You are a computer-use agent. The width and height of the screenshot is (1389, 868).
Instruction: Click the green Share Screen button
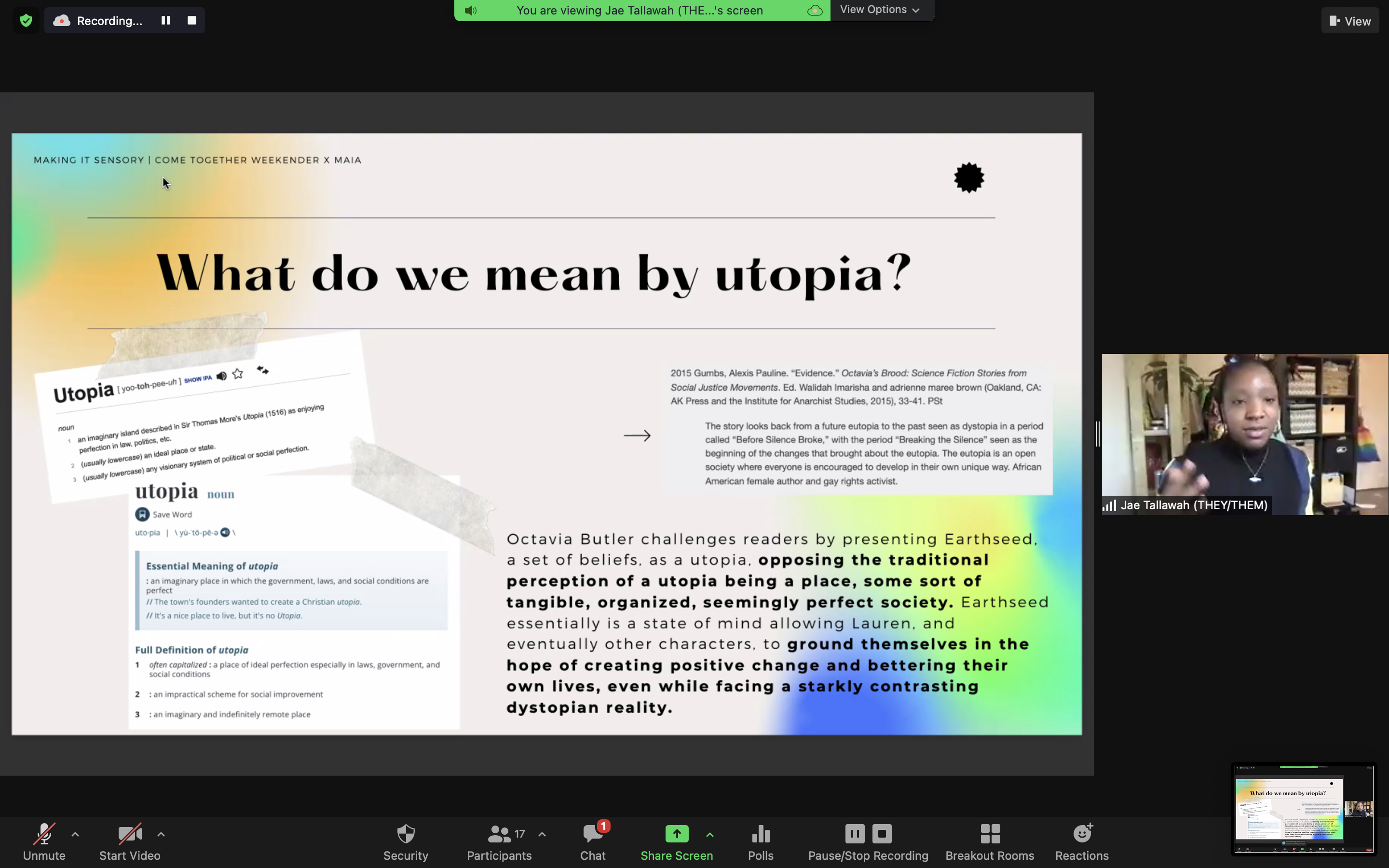click(676, 841)
